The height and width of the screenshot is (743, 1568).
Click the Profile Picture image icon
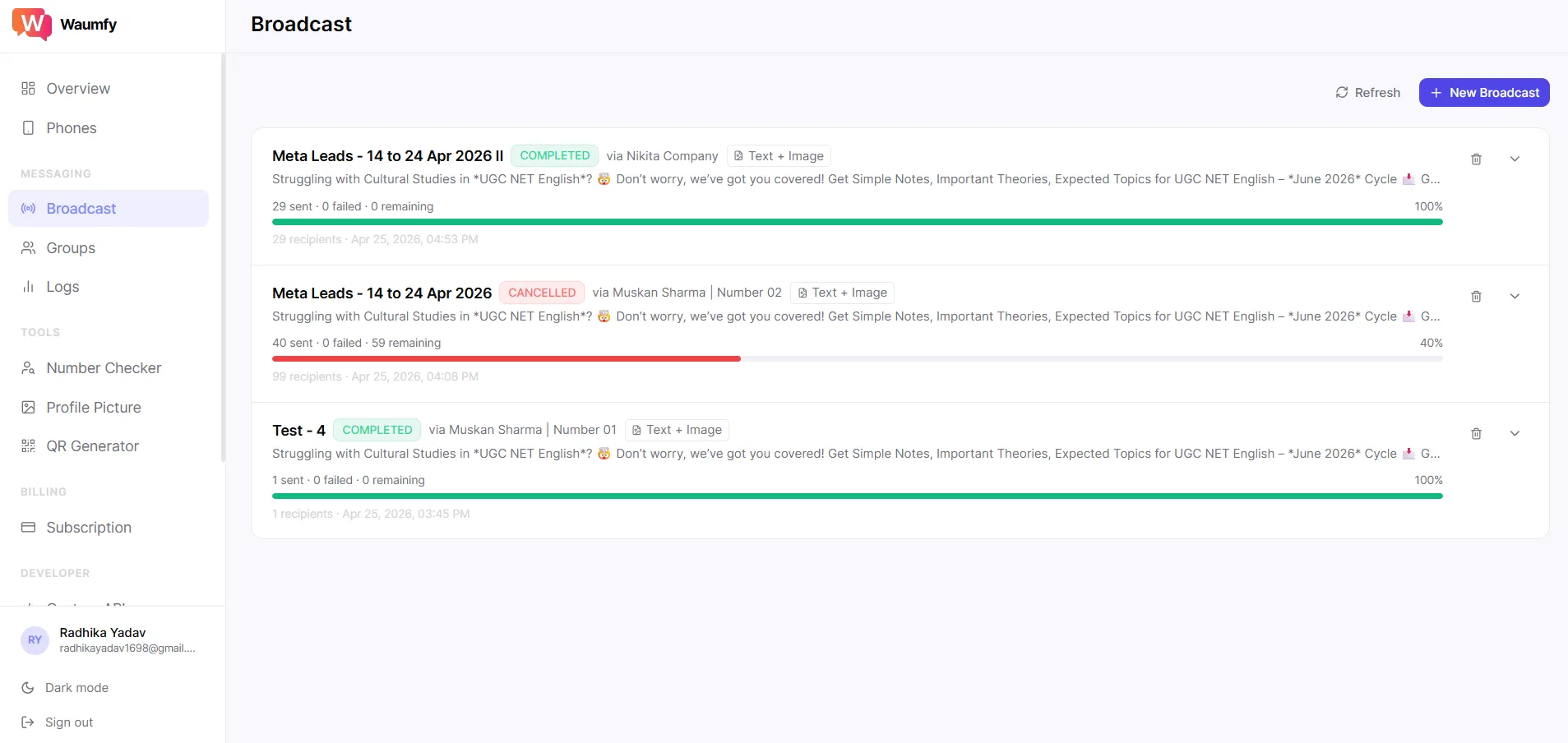(28, 408)
